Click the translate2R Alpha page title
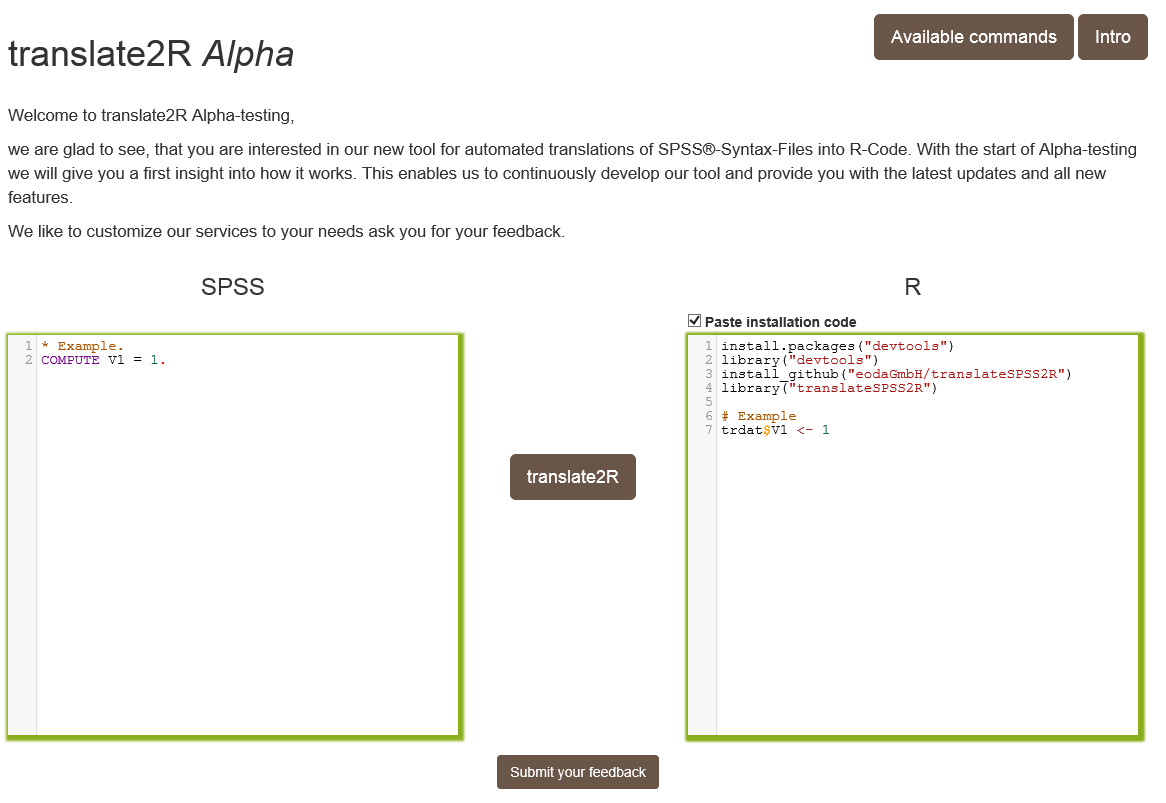 (151, 54)
